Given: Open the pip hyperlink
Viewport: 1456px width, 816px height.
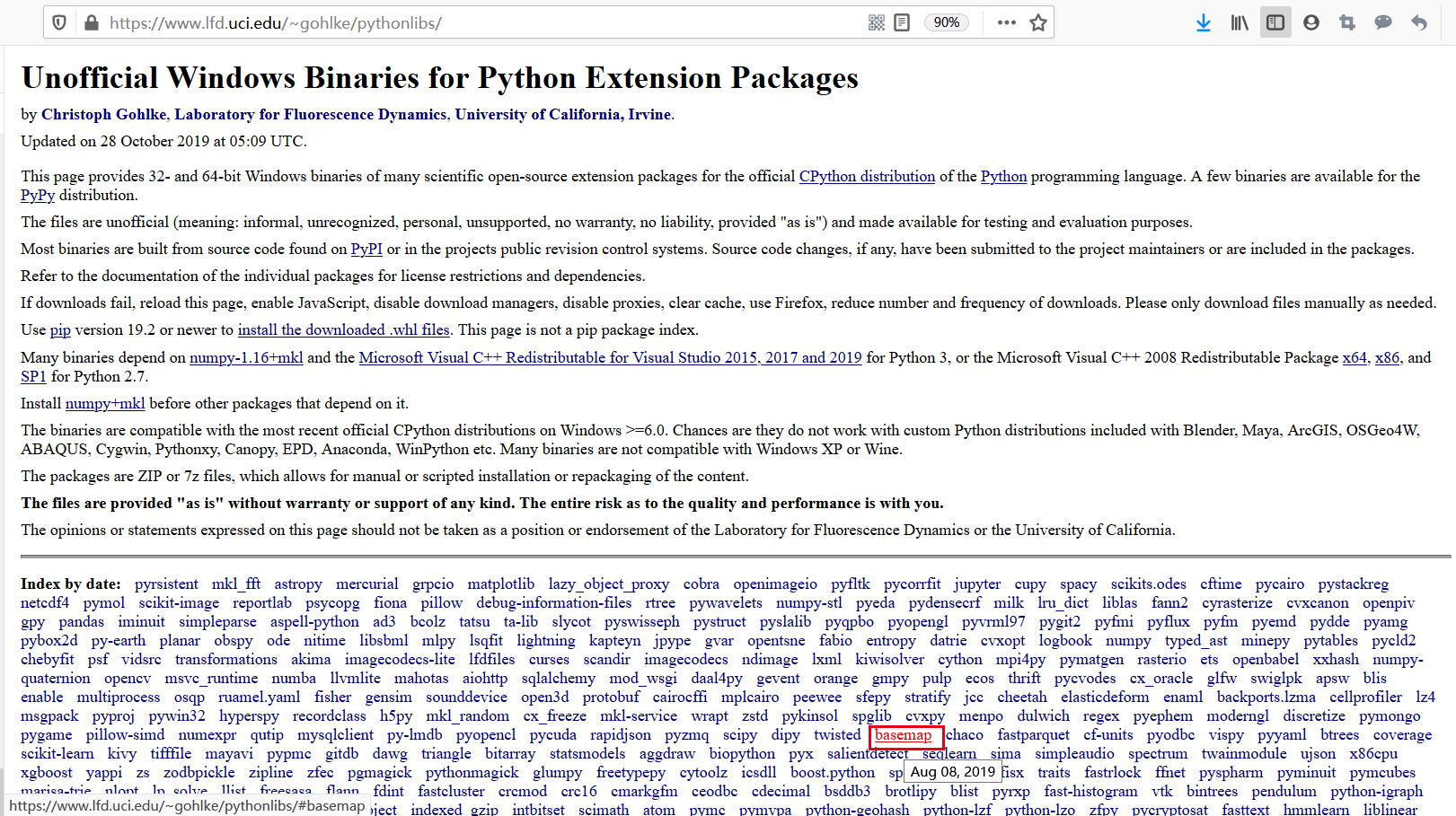Looking at the screenshot, I should (60, 329).
